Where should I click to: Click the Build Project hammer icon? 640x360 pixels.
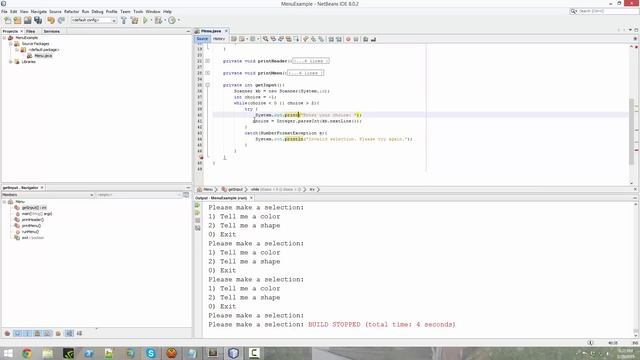click(124, 20)
